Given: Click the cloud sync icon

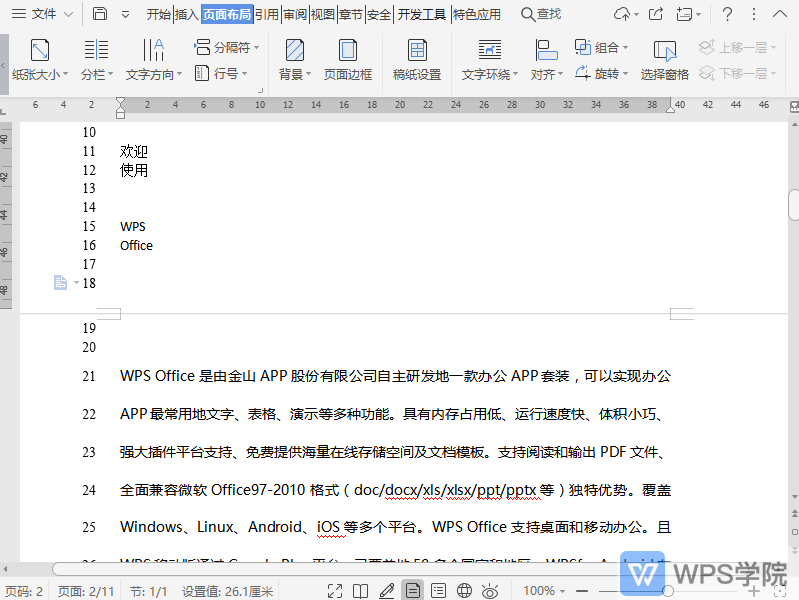Looking at the screenshot, I should click(x=622, y=14).
